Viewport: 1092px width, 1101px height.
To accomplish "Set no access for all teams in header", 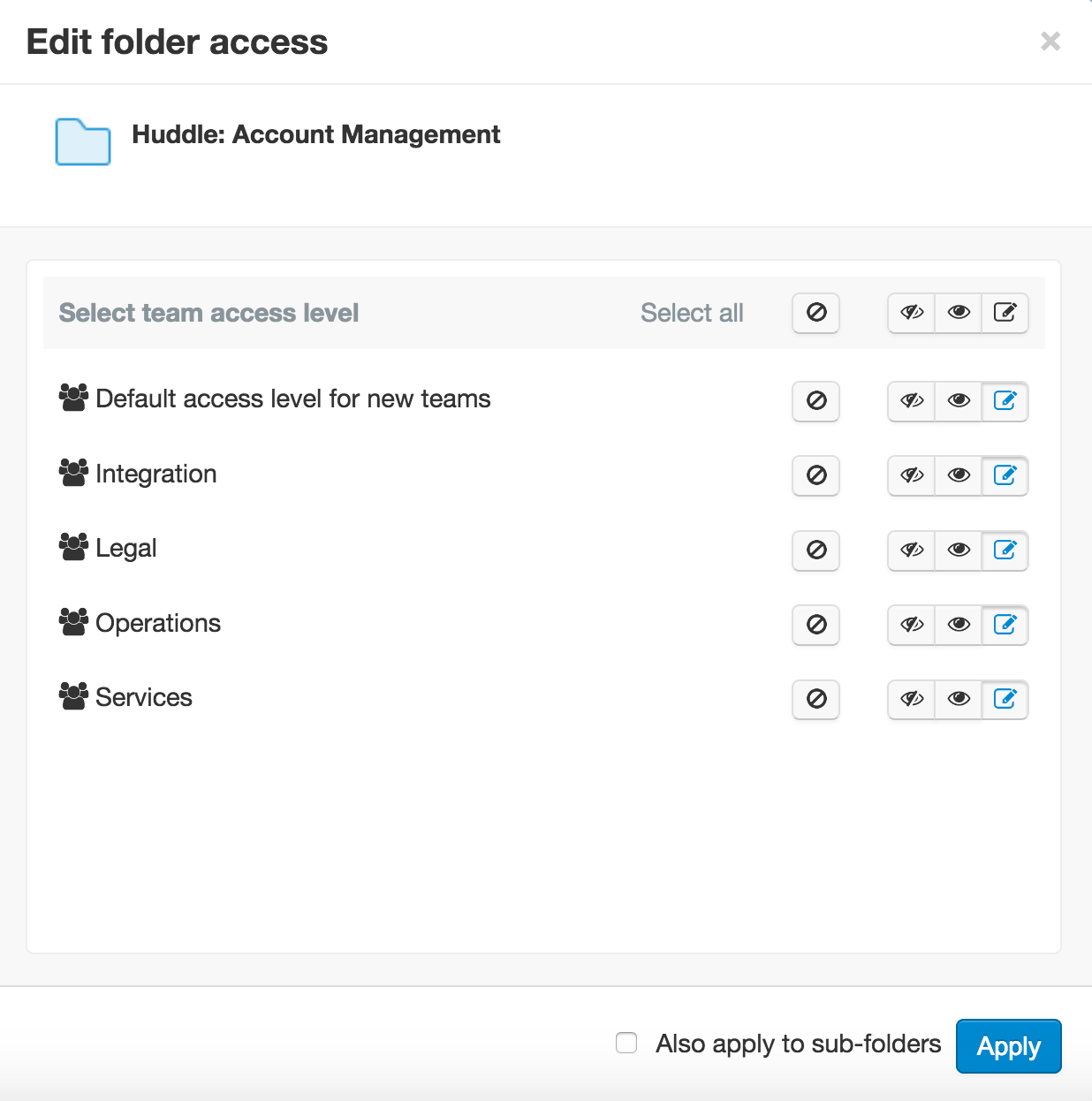I will point(815,313).
